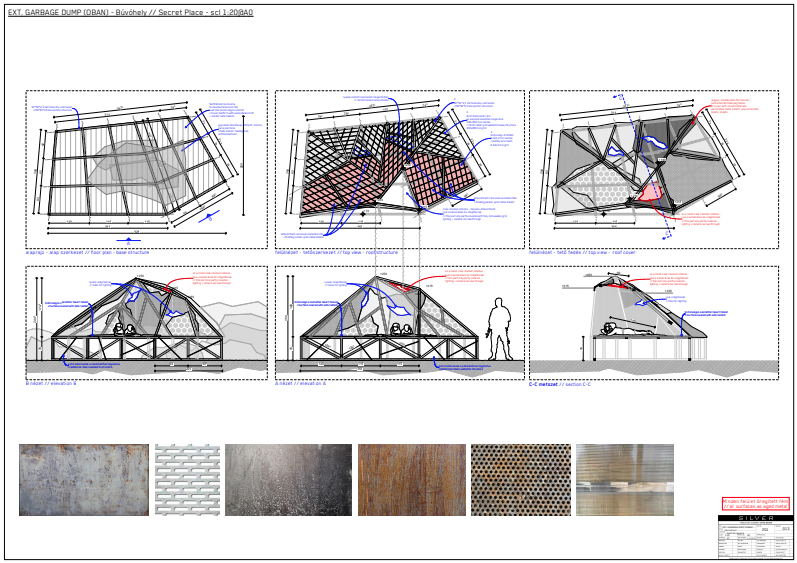Click the grey roof cover top view drawing
797x563 pixels.
click(x=654, y=170)
